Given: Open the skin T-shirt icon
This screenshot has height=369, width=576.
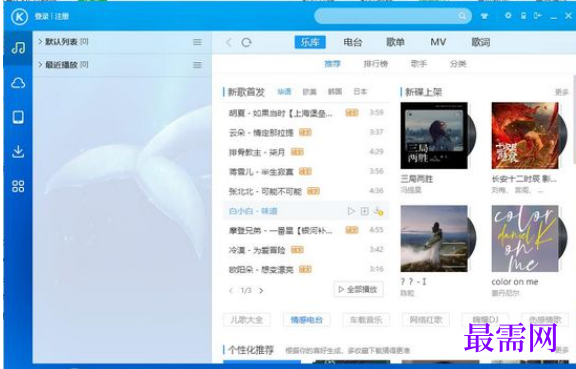Looking at the screenshot, I should pos(485,16).
